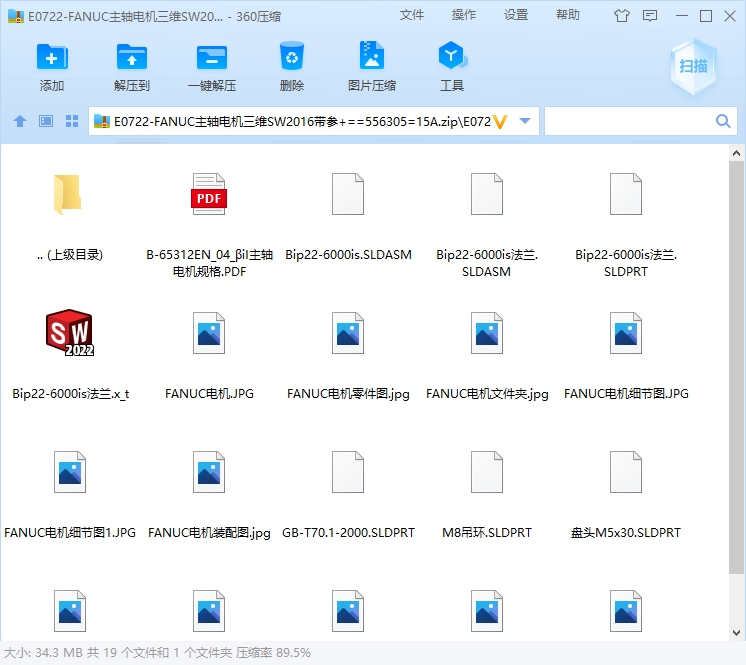Click the 360压缩 app icon in title bar

click(16, 16)
